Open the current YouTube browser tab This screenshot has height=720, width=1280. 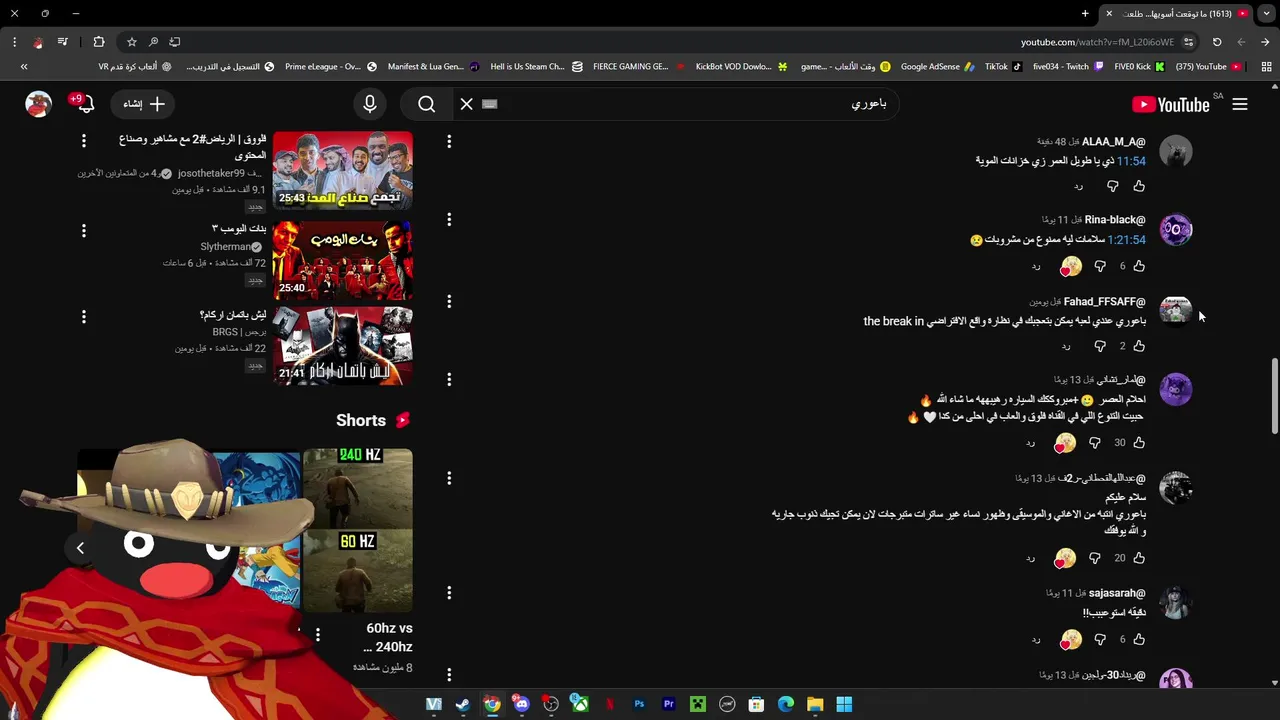[x=1176, y=13]
